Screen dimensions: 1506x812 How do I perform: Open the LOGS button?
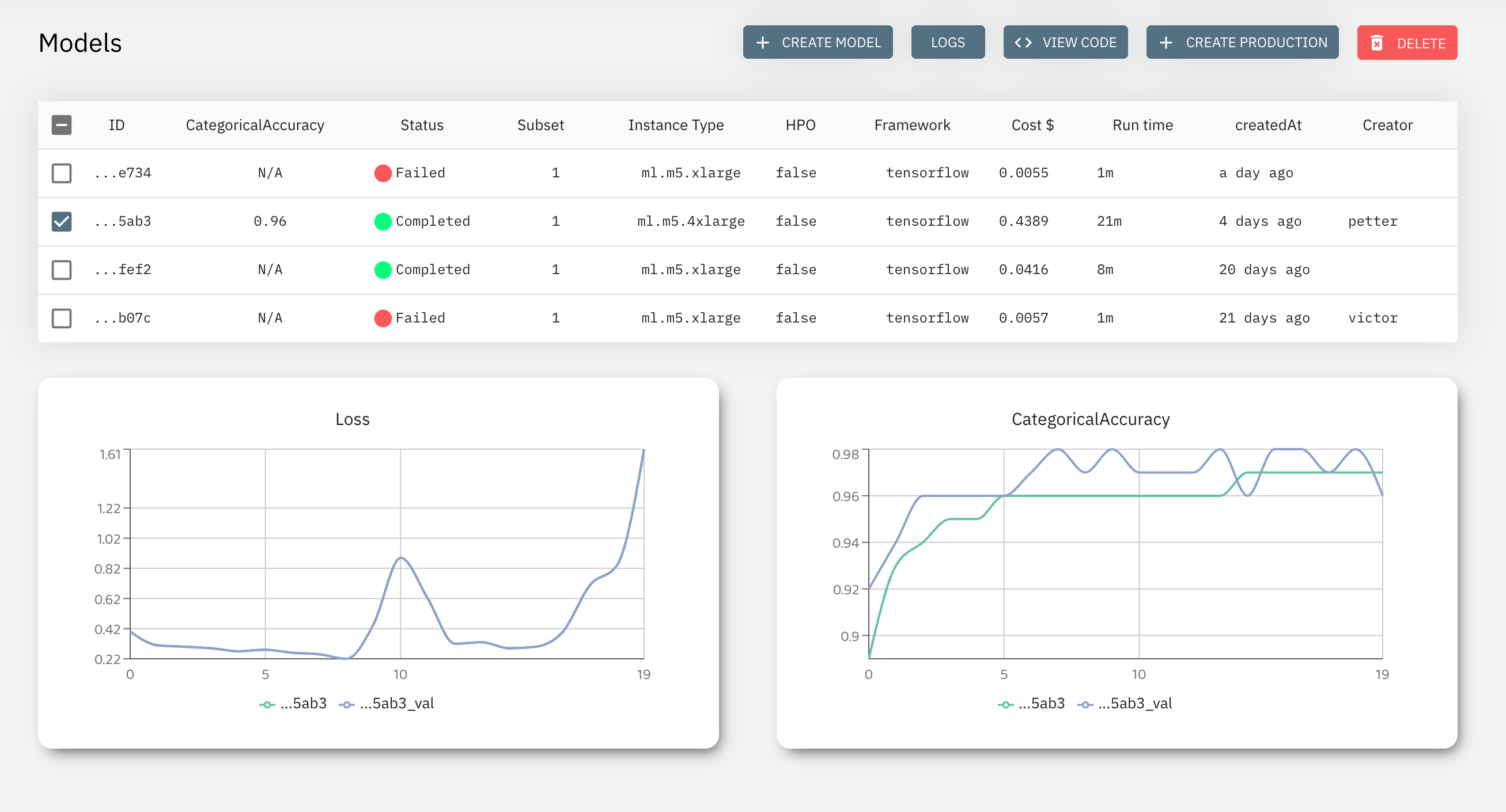coord(947,43)
